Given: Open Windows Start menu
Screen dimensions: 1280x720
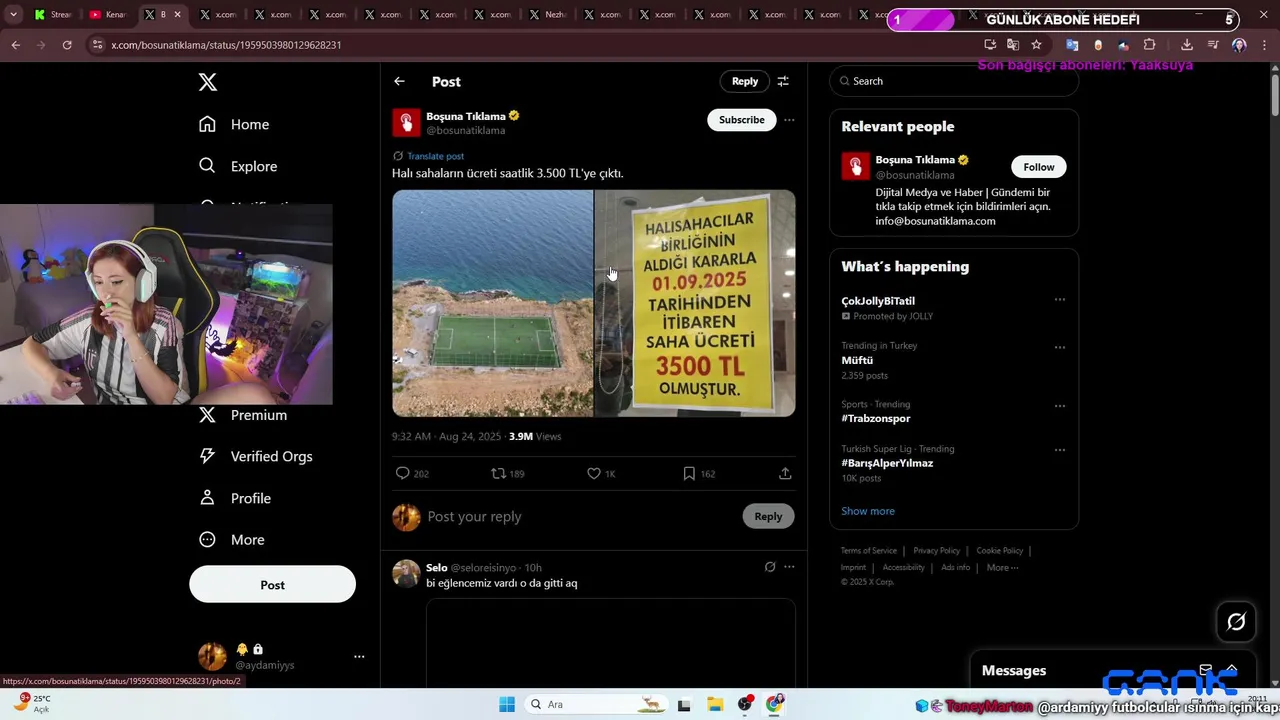Looking at the screenshot, I should pyautogui.click(x=507, y=704).
